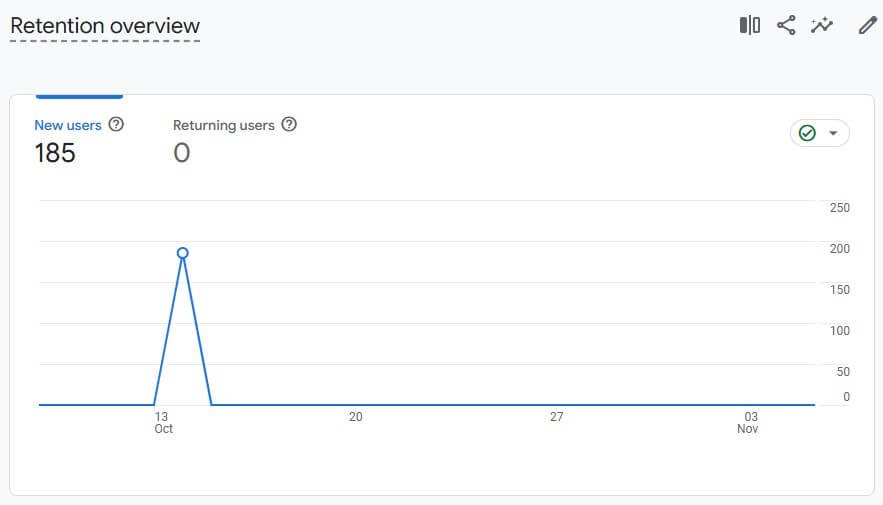Screen dimensions: 883x505
Task: Open the share report icon
Action: coord(786,25)
